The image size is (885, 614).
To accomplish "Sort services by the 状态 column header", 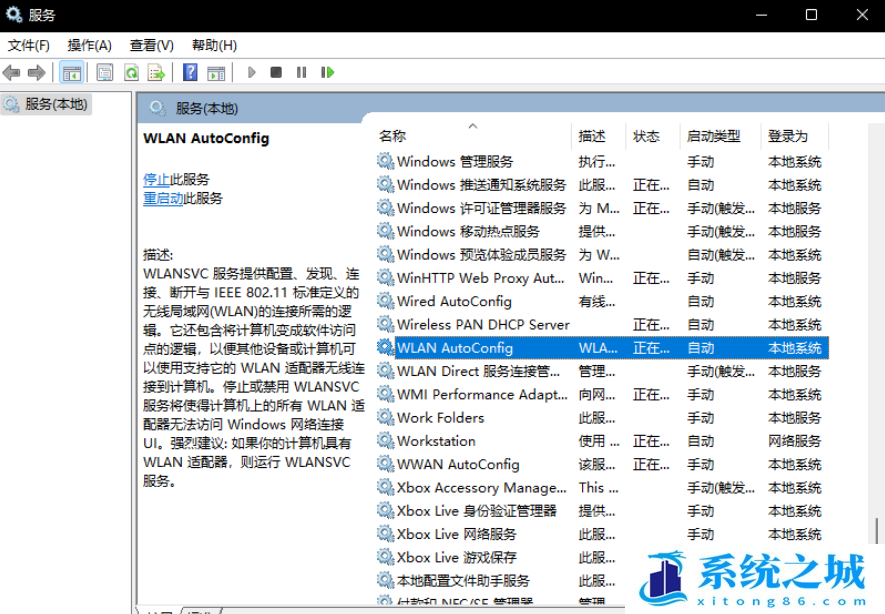I will pos(646,136).
